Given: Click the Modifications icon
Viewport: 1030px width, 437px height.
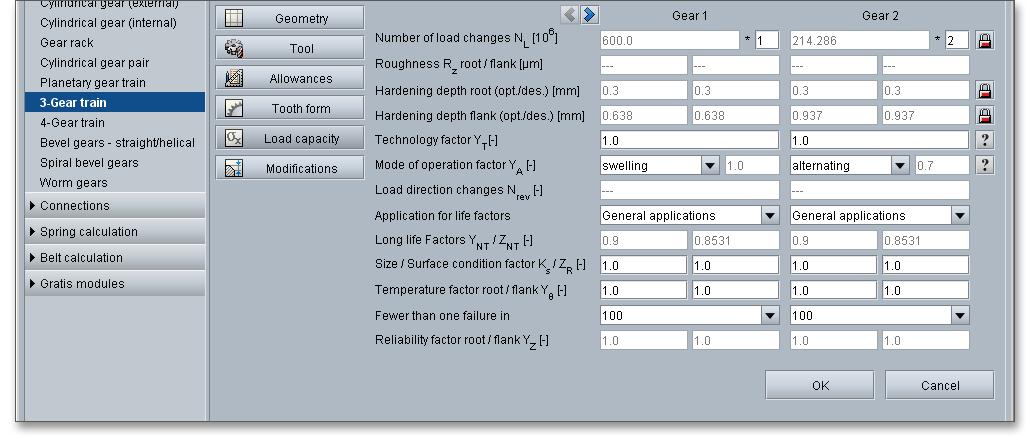Looking at the screenshot, I should 235,168.
